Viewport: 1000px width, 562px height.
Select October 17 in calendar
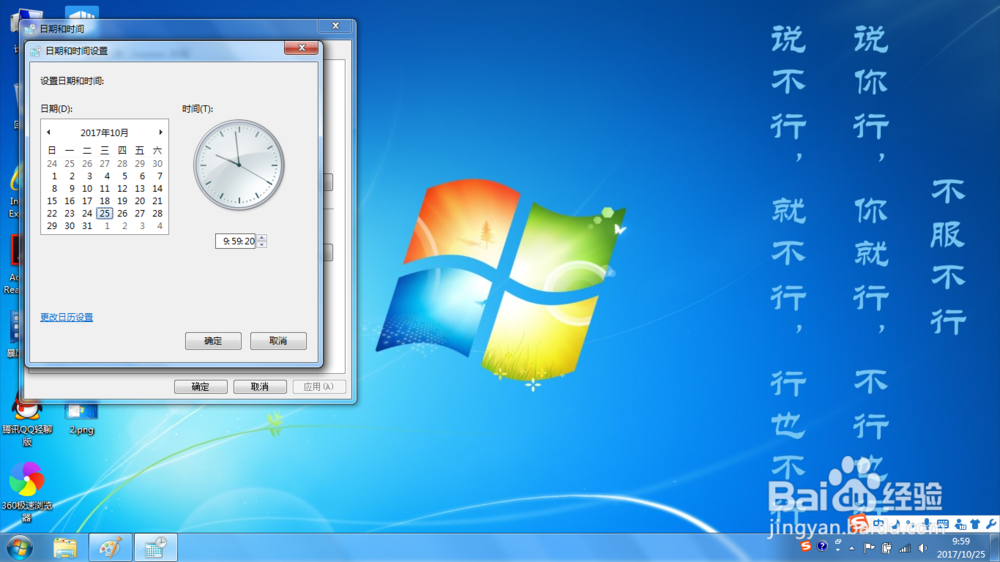(x=87, y=201)
